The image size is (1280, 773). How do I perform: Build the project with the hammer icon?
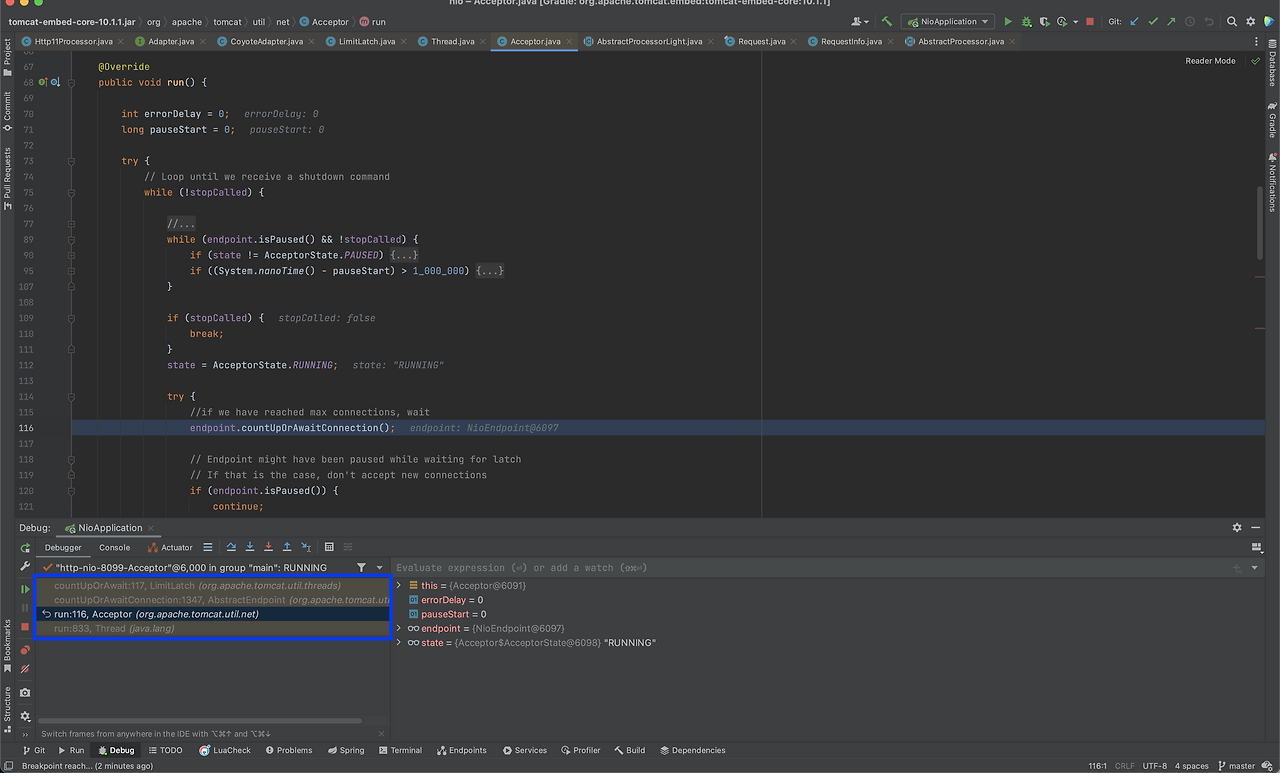click(886, 21)
